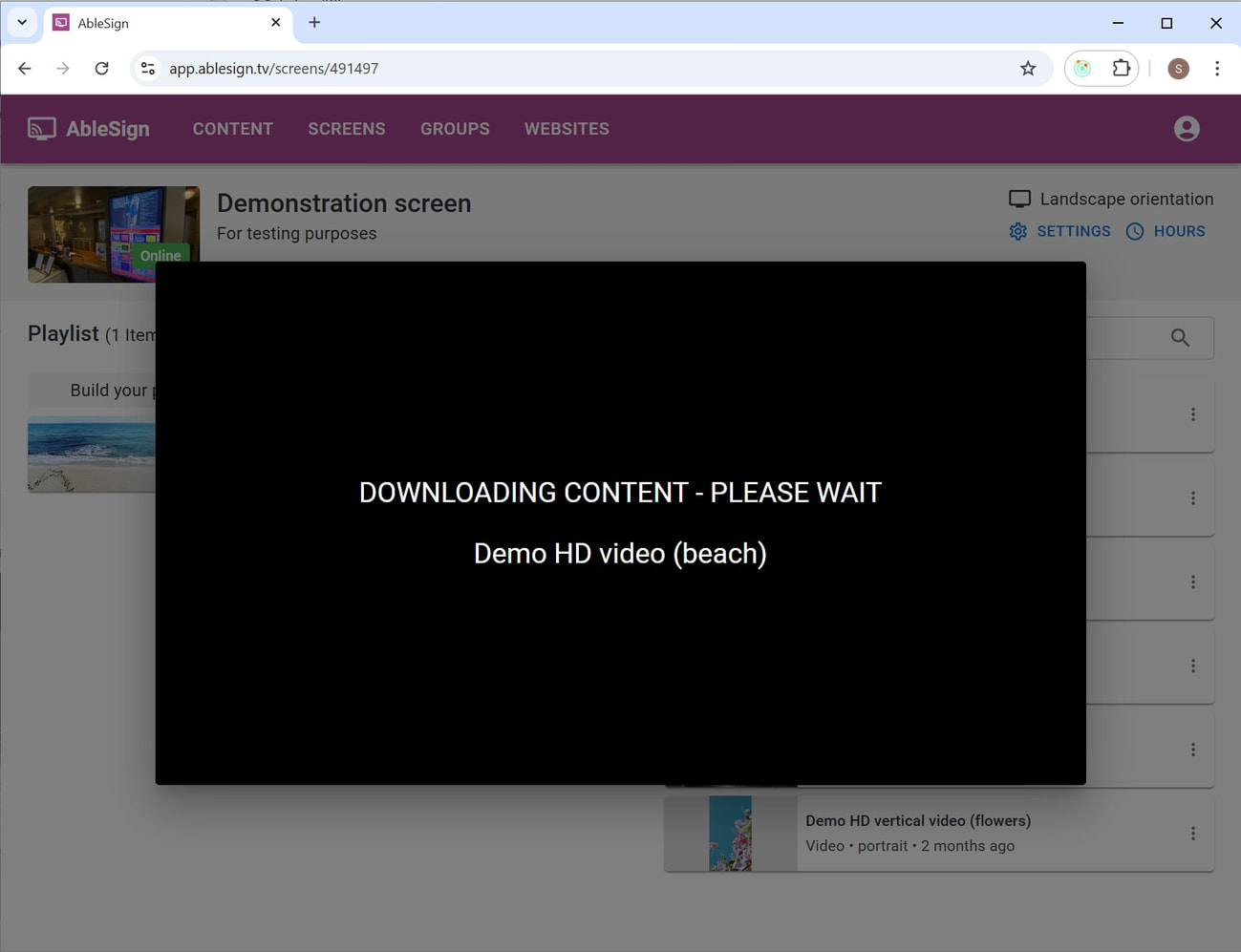
Task: Click the beach video thumbnail in the playlist
Action: pyautogui.click(x=91, y=454)
